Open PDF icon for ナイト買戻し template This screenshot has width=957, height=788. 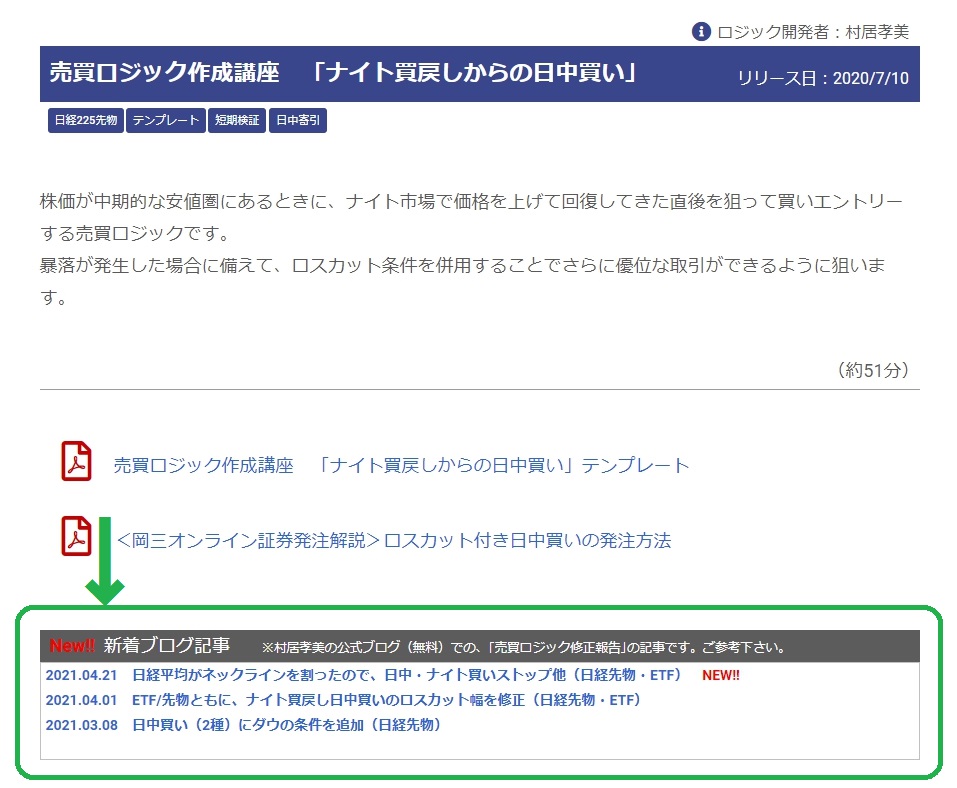(x=76, y=461)
